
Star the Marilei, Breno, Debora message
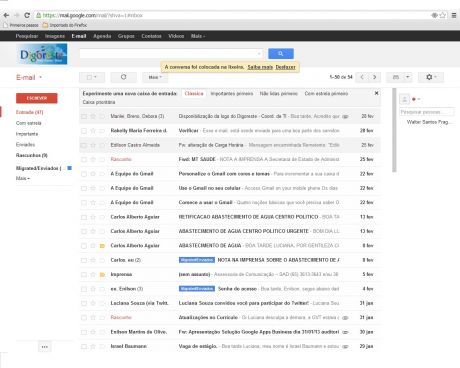pos(93,116)
